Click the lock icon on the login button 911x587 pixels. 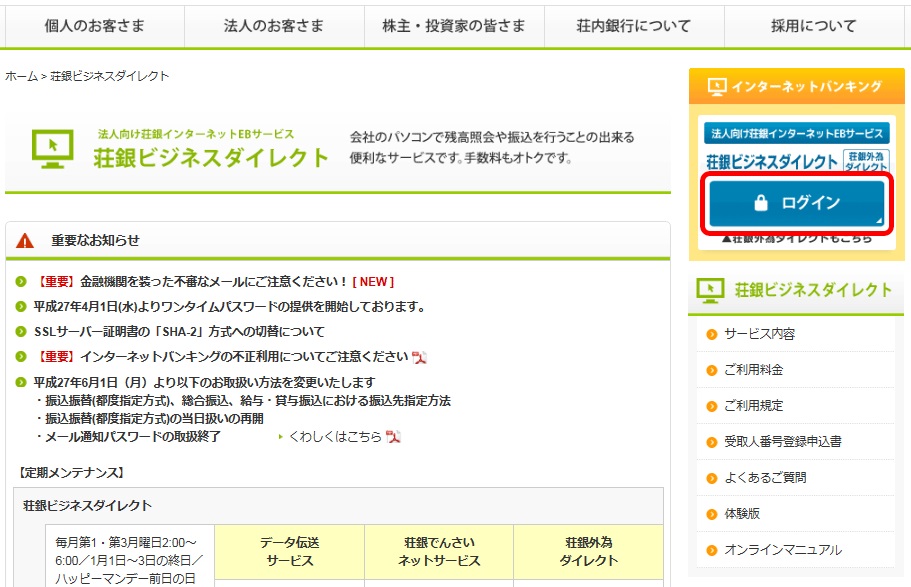[x=761, y=202]
